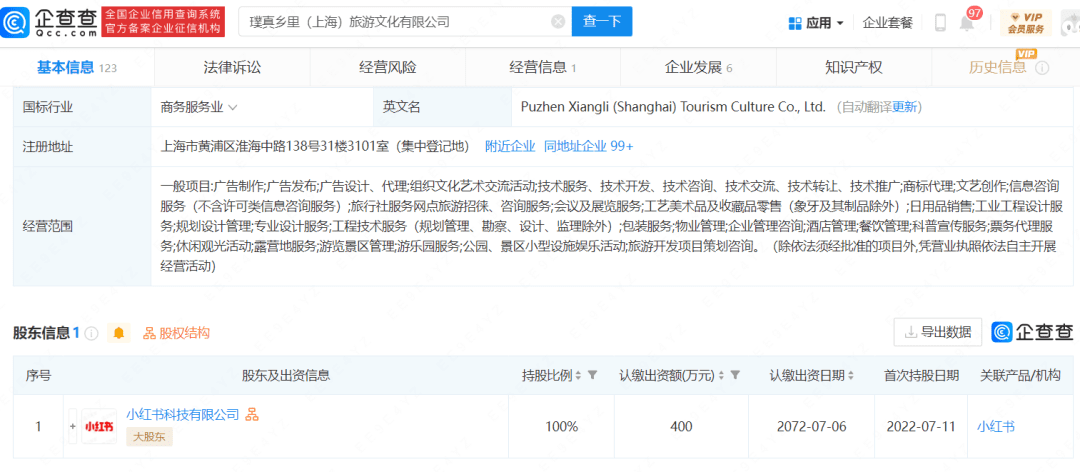Click the 应用 grid icon

coord(795,23)
